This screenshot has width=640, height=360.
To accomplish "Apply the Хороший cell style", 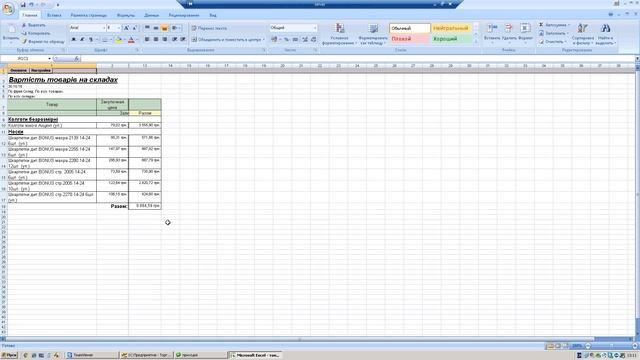I will tap(451, 39).
